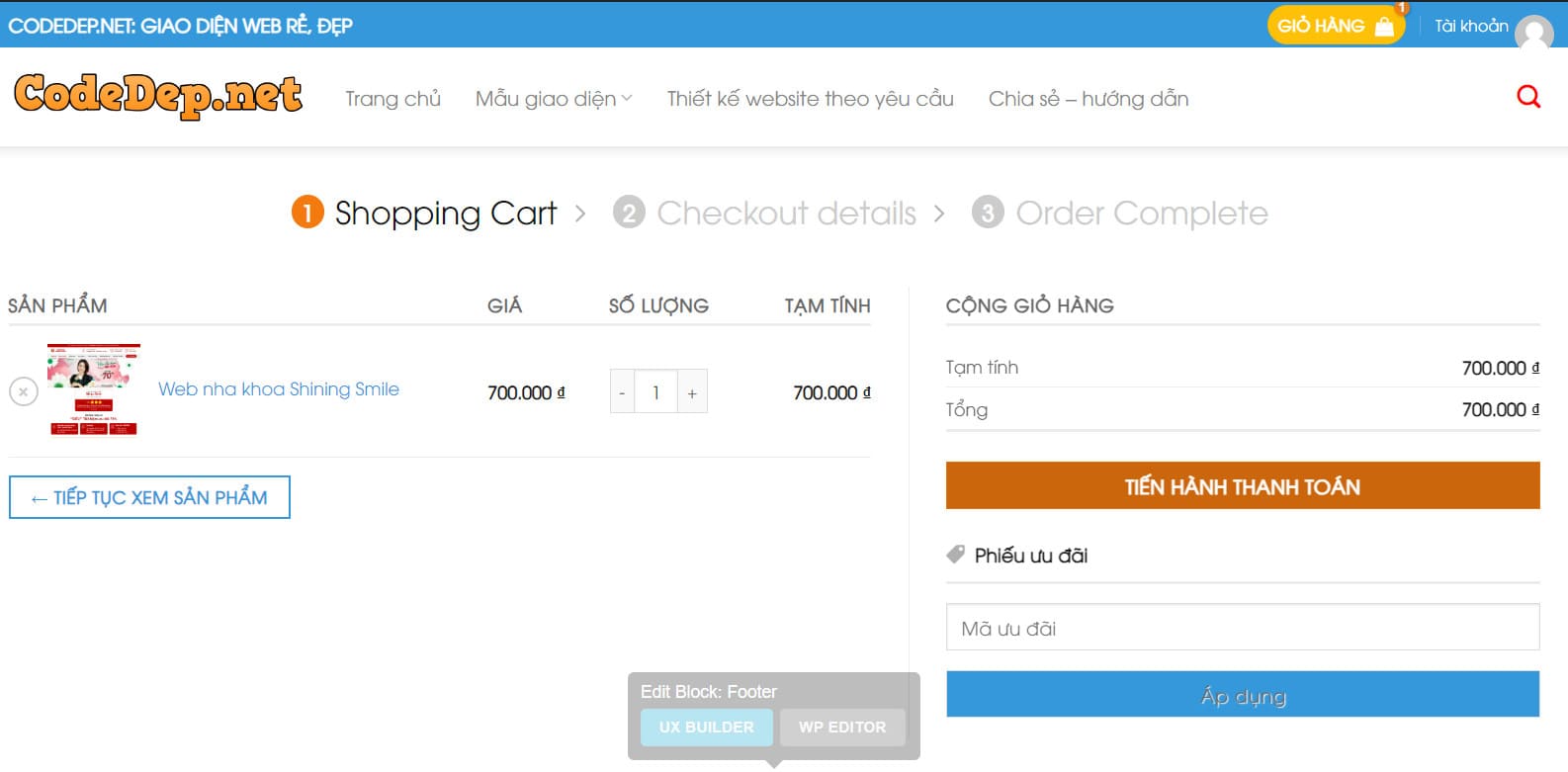Click the Phiếu ưu đãi tag icon

click(955, 555)
